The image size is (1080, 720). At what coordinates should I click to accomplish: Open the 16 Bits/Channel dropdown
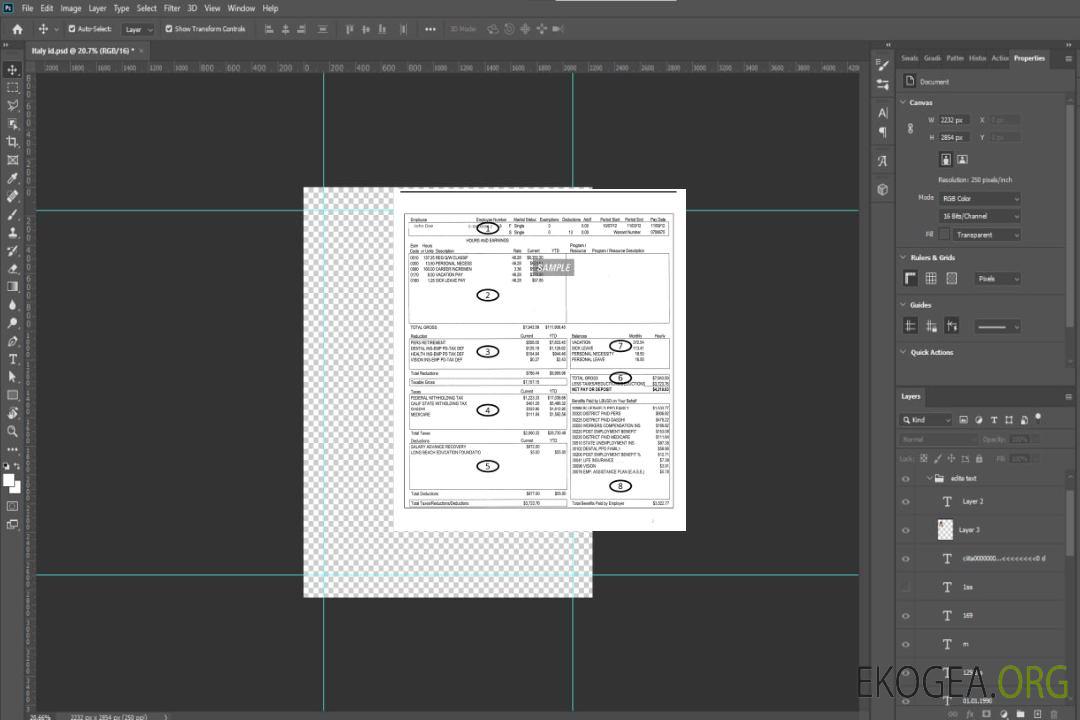tap(980, 216)
